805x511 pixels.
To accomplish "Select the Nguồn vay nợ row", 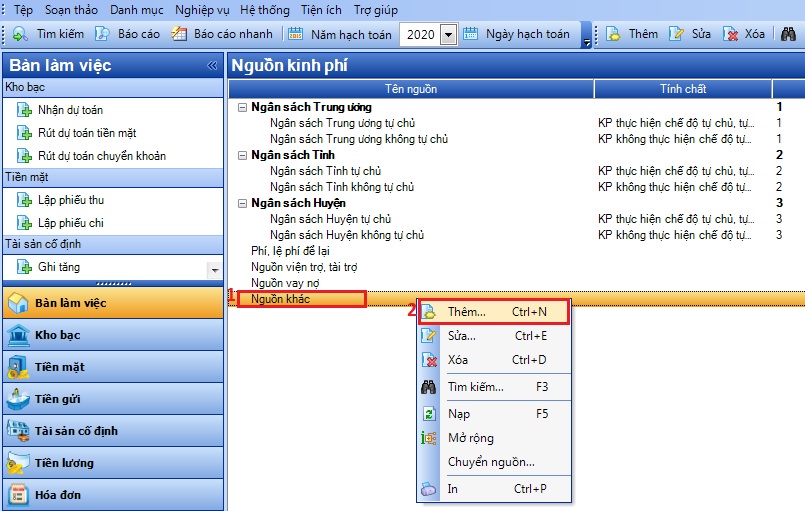I will click(516, 283).
